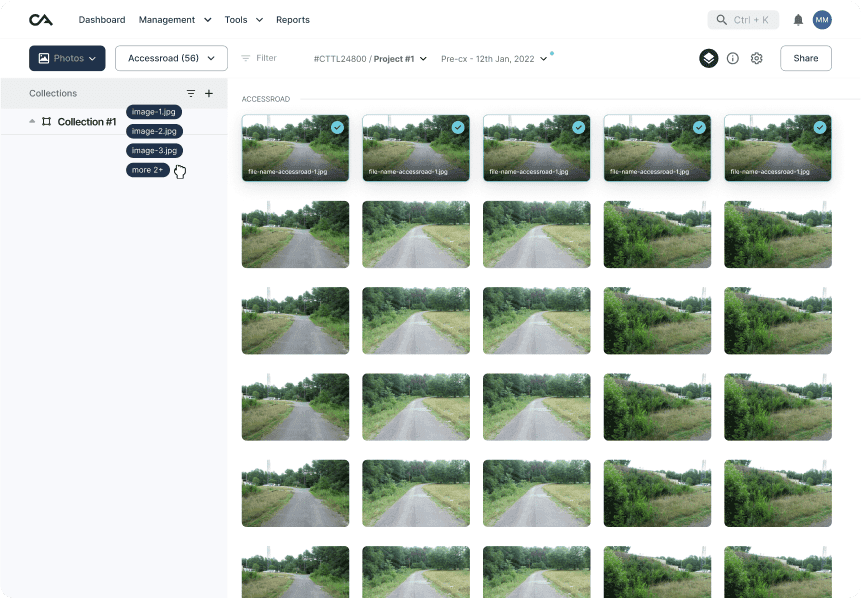
Task: Open the Management menu
Action: 175,20
